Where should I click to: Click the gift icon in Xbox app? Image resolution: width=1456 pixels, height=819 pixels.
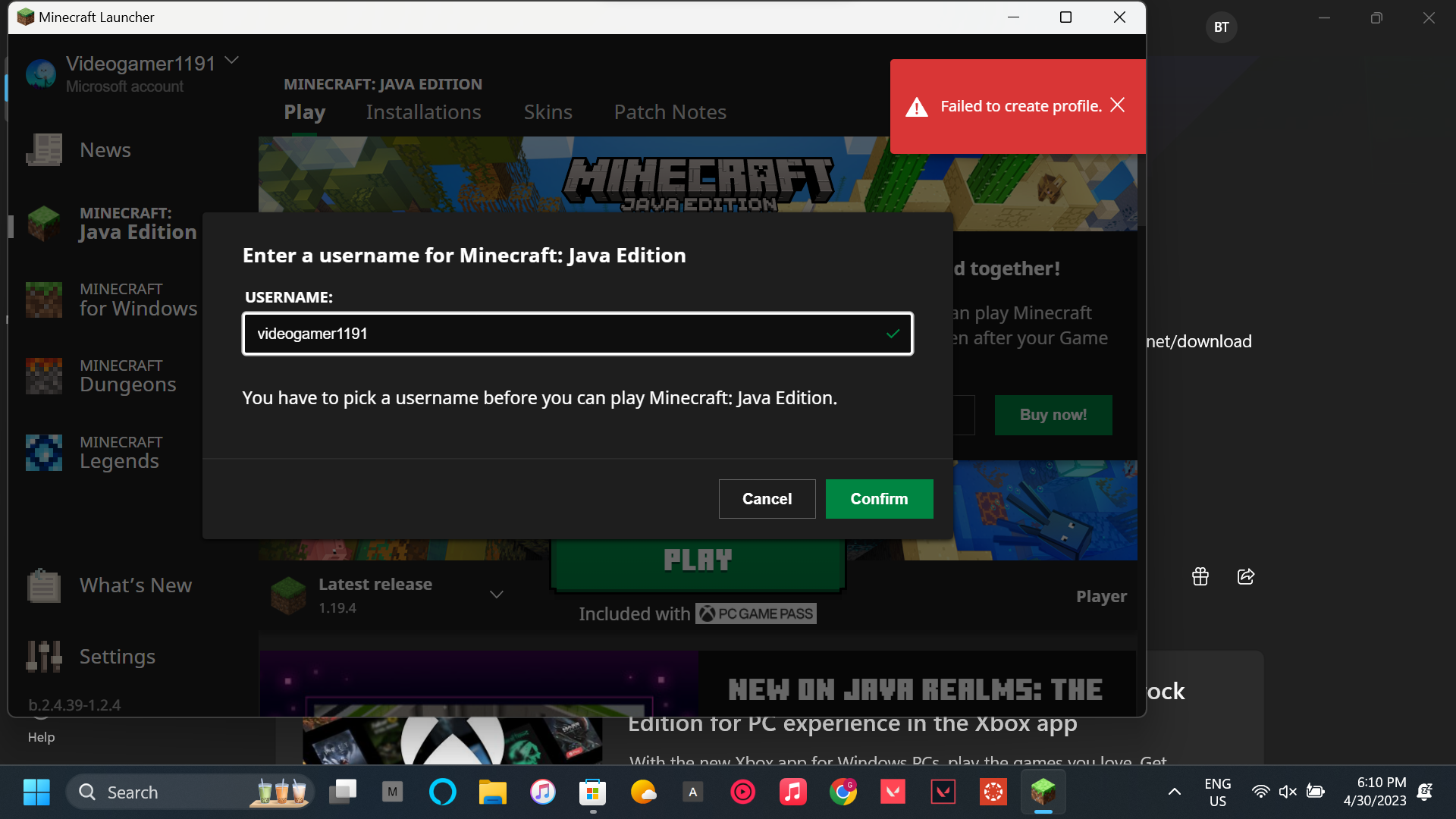(1200, 577)
